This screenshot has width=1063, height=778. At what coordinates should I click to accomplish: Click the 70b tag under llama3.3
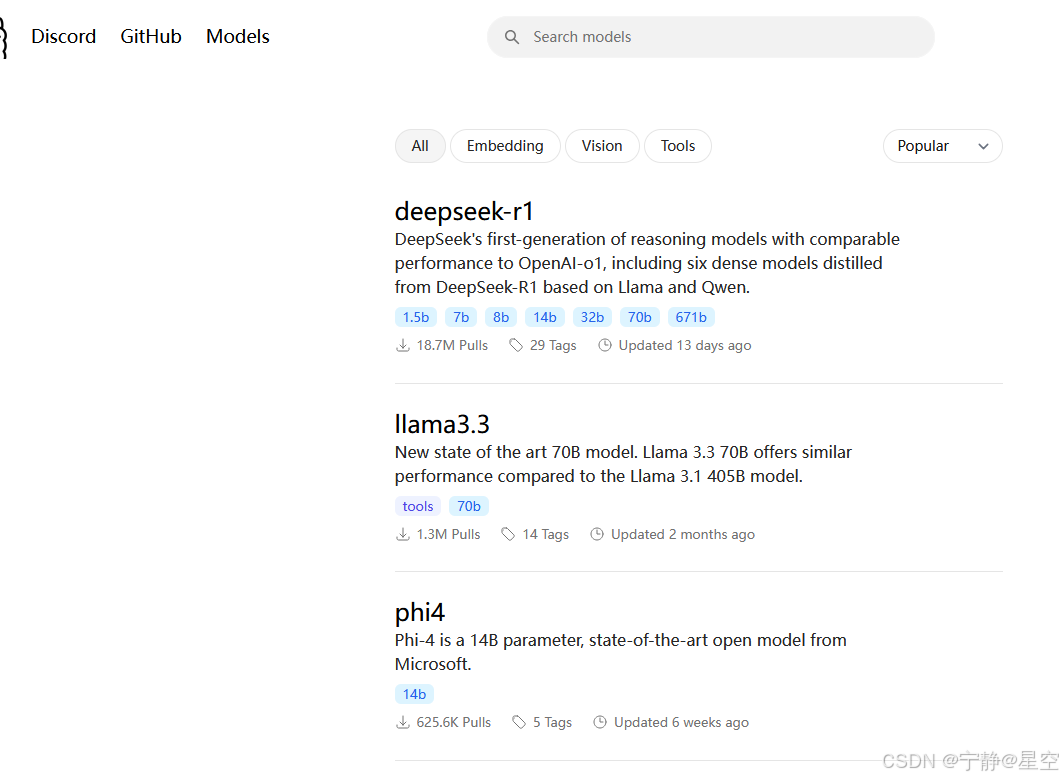468,506
